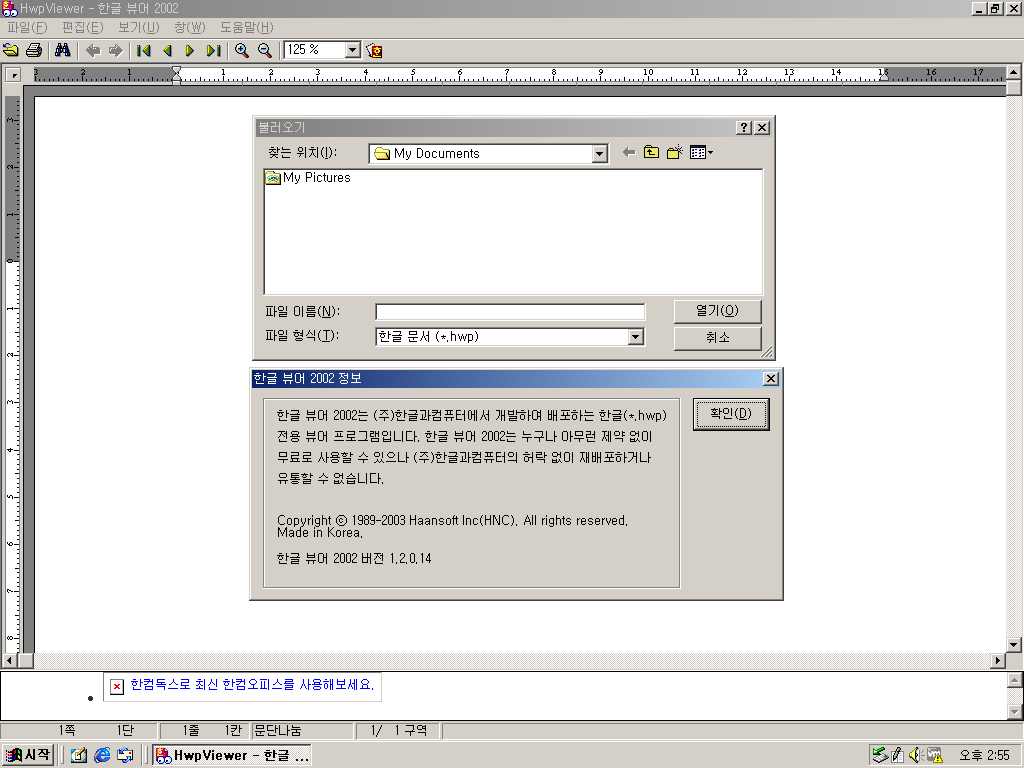Click the 찾는 위치 My Documents combo text
1024x768 pixels.
(481, 154)
